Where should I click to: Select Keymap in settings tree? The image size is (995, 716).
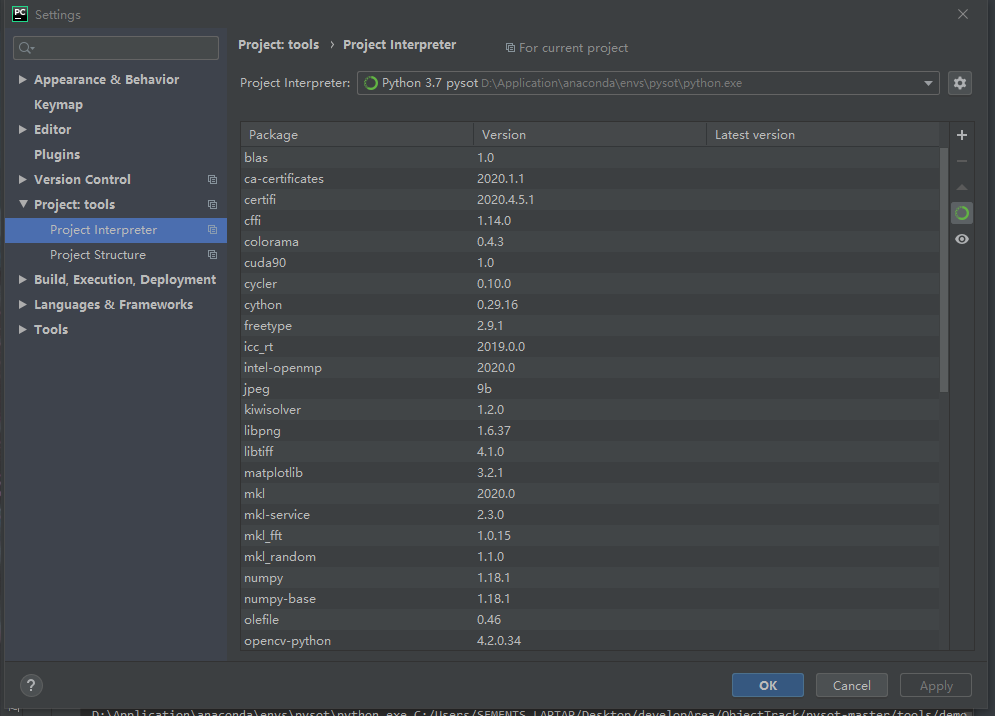coord(58,105)
